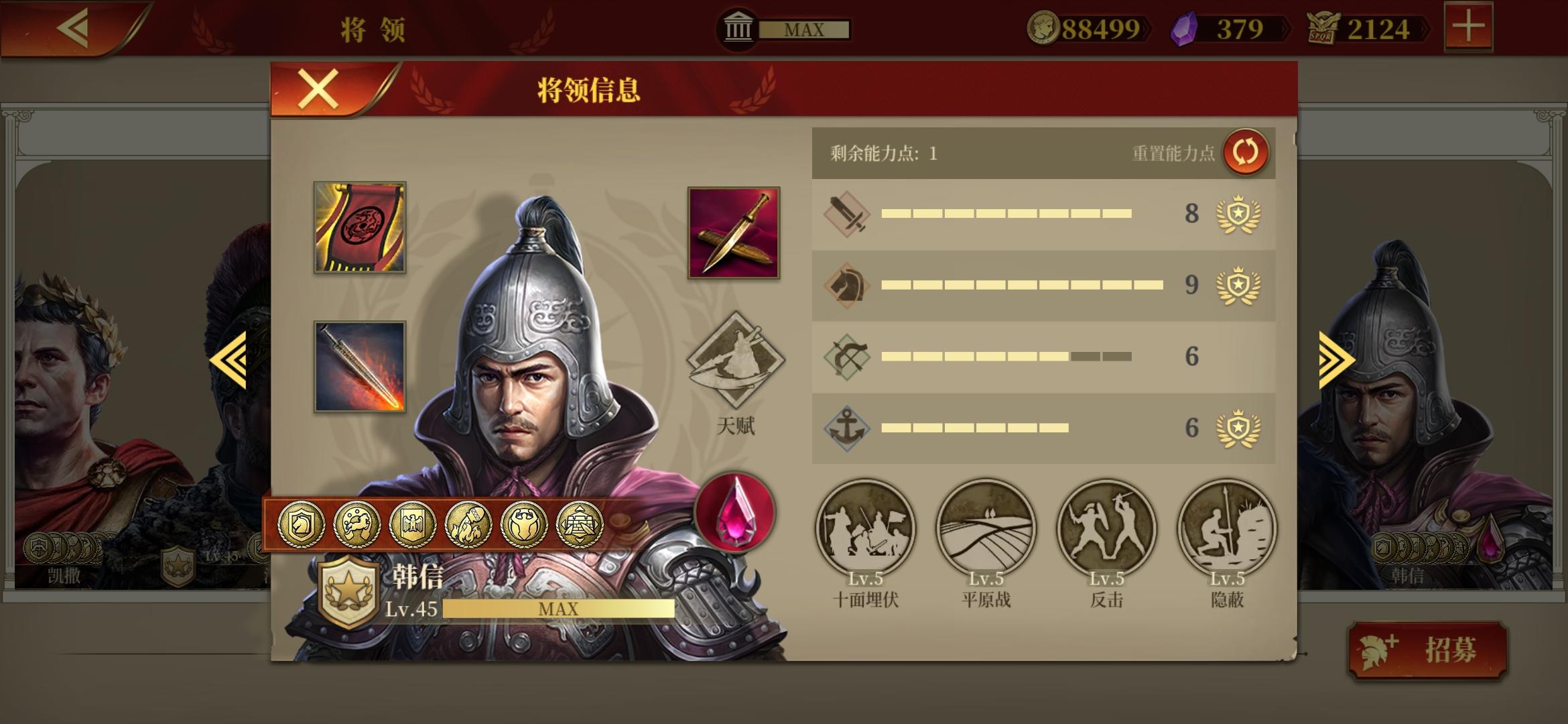Show previous general with left arrow
Viewport: 1568px width, 724px height.
coord(228,360)
